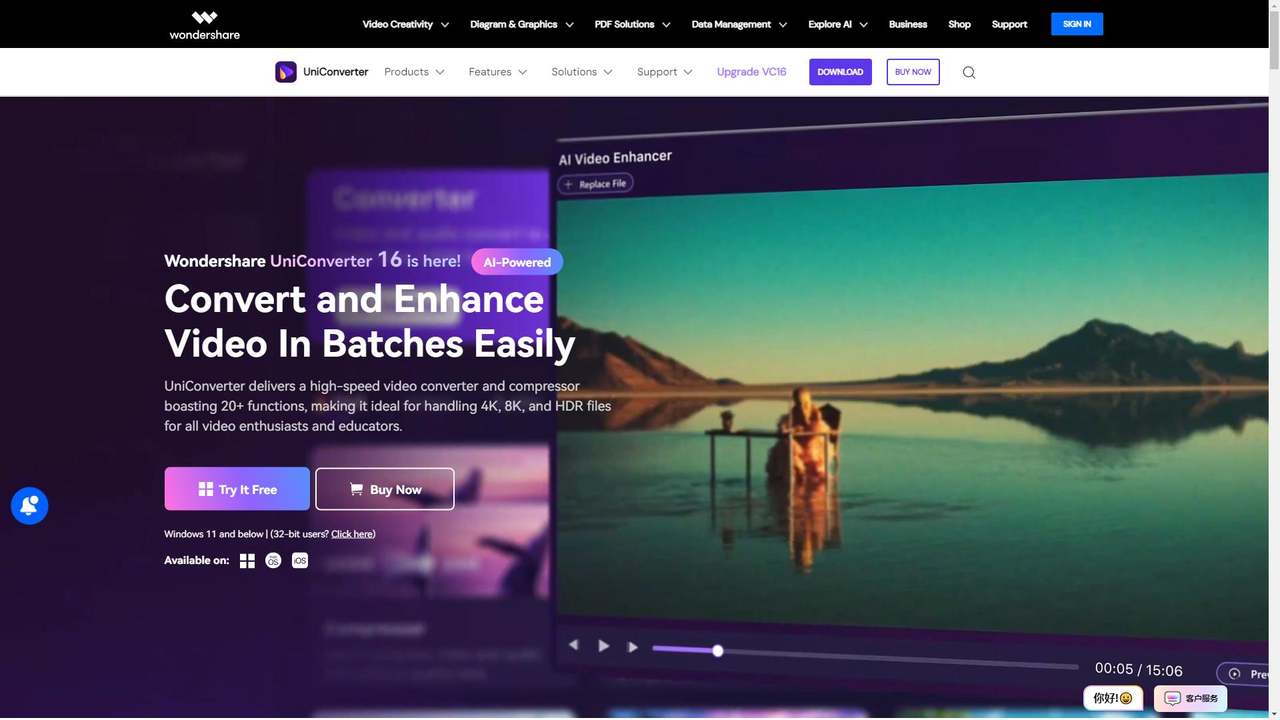Go to the Business page
Viewport: 1280px width, 720px height.
908,24
